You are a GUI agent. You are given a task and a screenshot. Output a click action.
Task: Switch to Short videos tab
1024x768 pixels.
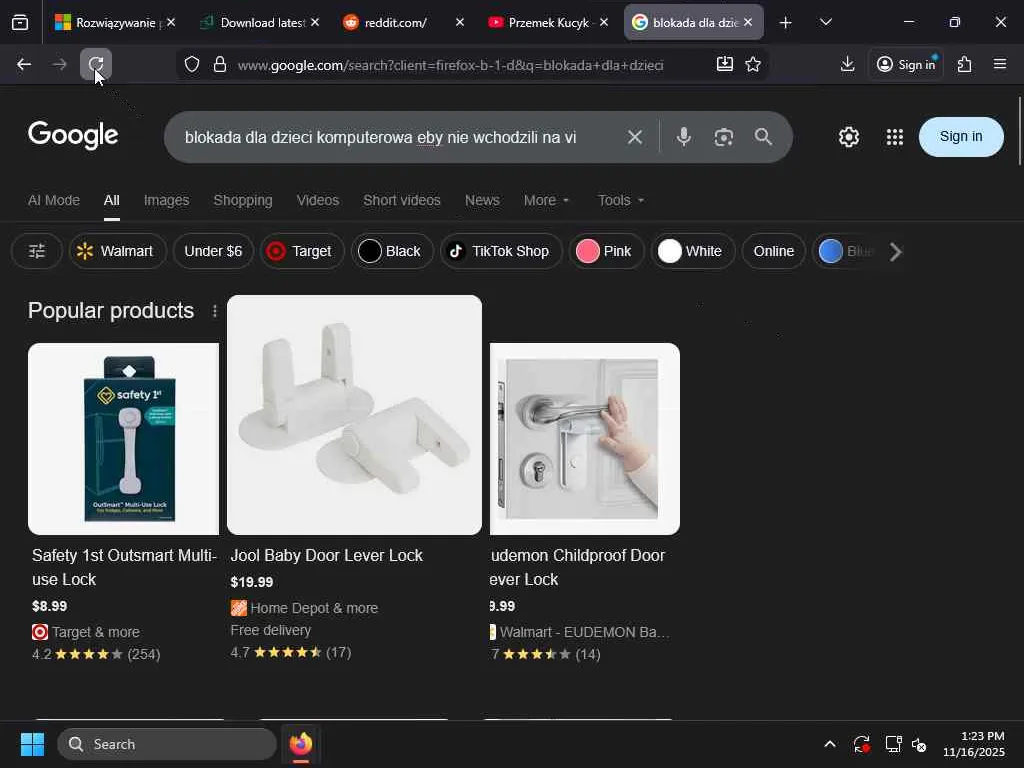402,200
